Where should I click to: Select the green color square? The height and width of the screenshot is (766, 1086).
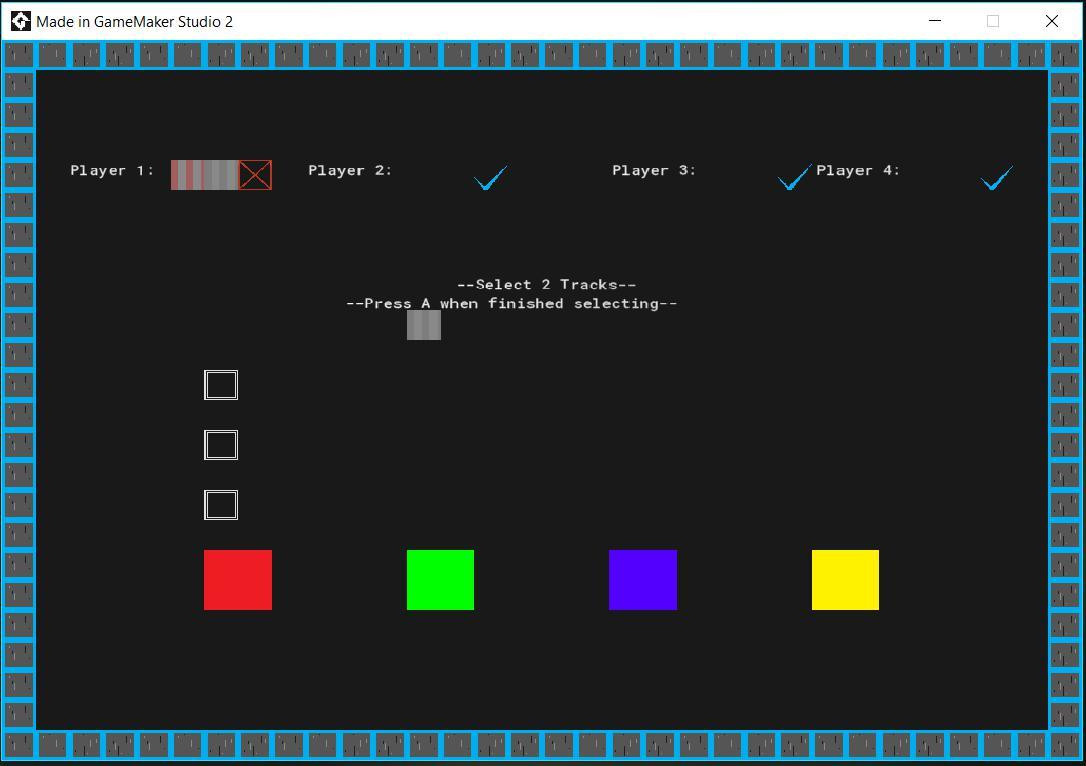pyautogui.click(x=440, y=580)
